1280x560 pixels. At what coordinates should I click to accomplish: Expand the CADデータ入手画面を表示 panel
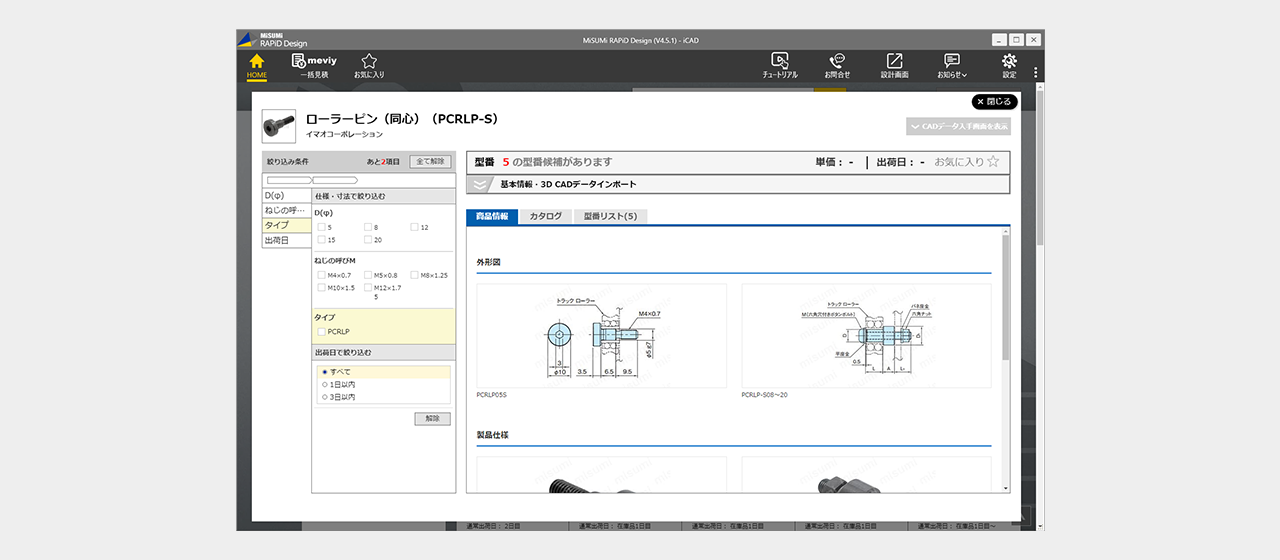point(958,127)
